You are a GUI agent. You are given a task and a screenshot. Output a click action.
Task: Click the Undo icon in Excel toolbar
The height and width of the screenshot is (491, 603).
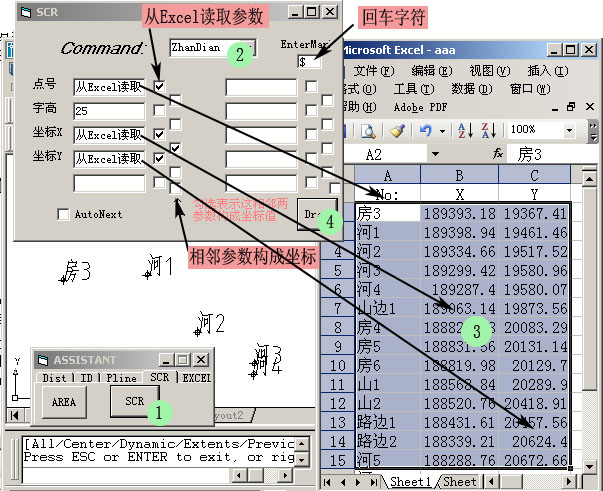click(426, 130)
